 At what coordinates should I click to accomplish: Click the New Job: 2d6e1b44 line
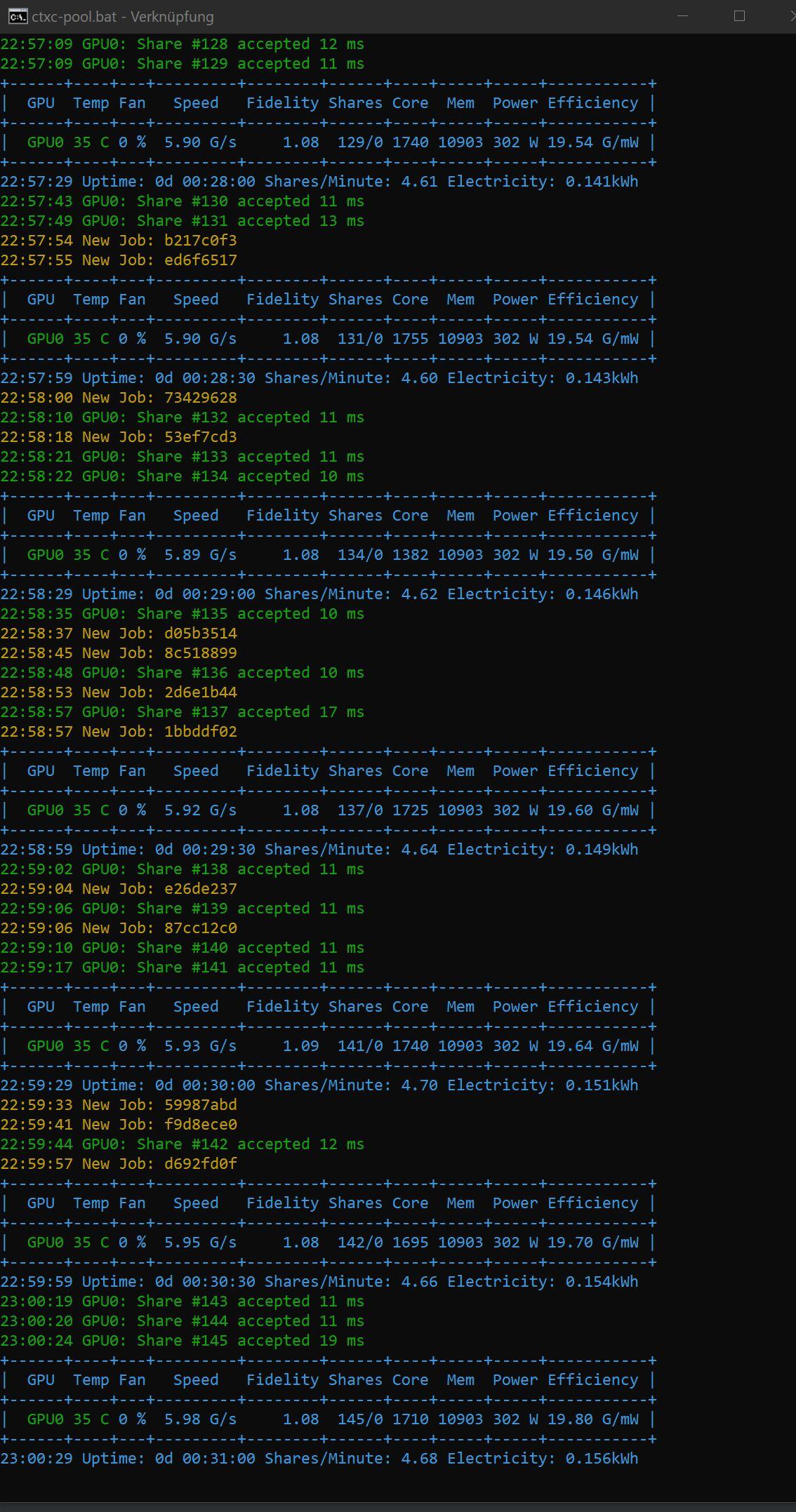tap(119, 693)
